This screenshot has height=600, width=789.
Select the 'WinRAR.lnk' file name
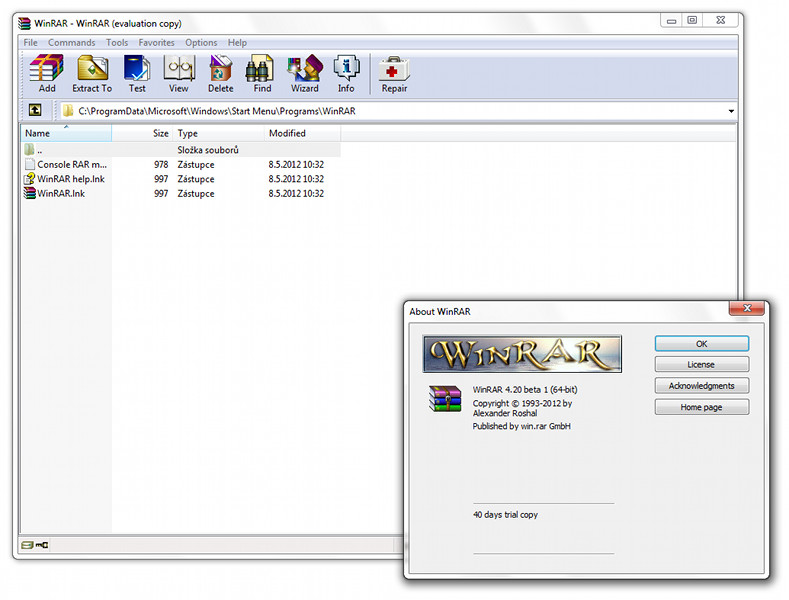[61, 194]
